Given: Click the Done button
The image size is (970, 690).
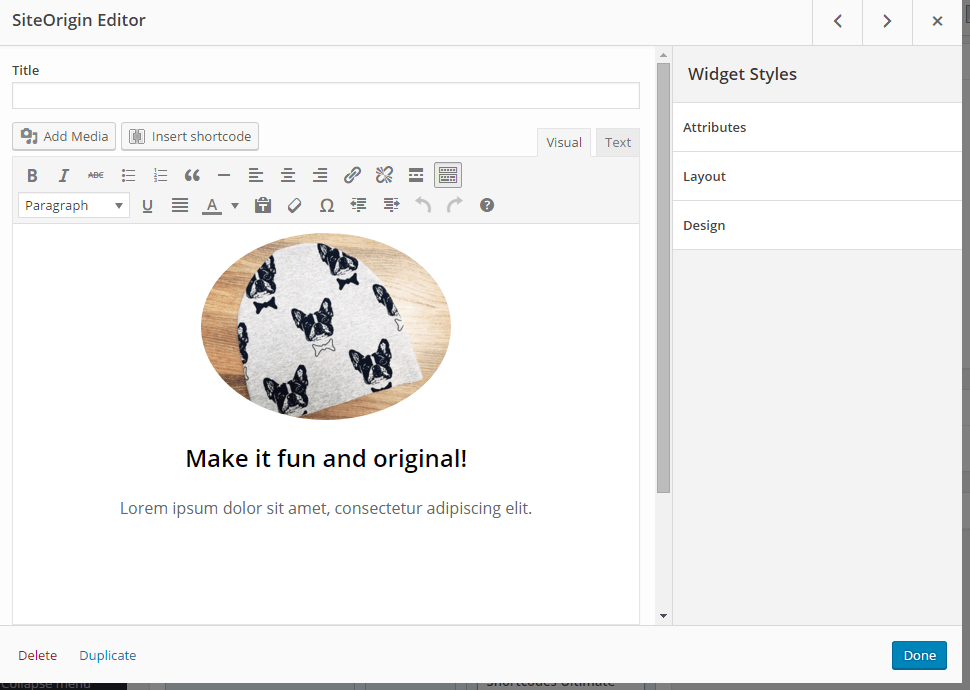Looking at the screenshot, I should 919,655.
